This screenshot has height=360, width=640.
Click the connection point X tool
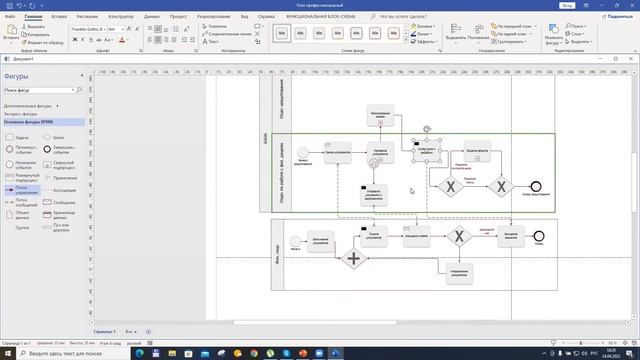click(258, 34)
